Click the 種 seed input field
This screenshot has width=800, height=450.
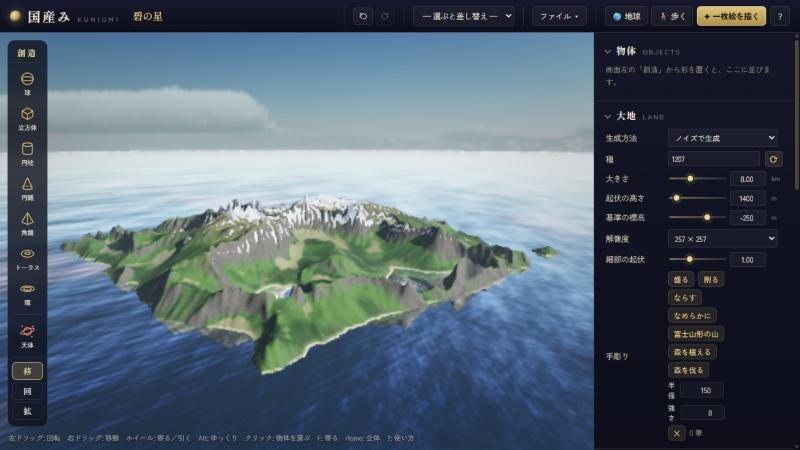coord(713,159)
